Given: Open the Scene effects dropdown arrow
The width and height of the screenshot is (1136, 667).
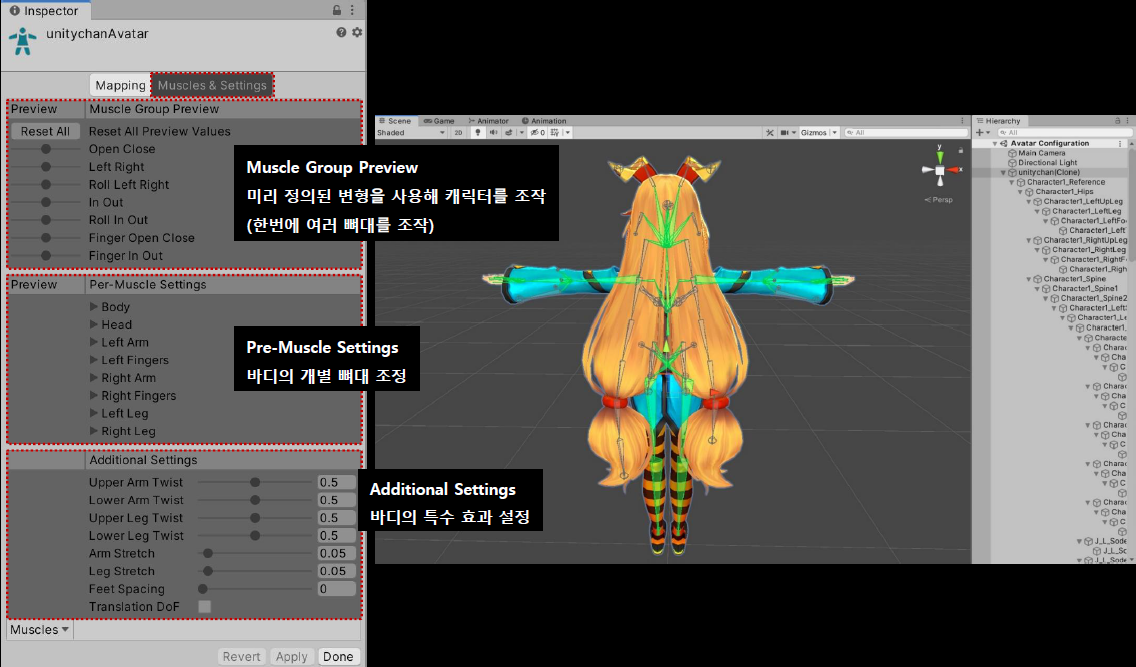Looking at the screenshot, I should coord(522,133).
